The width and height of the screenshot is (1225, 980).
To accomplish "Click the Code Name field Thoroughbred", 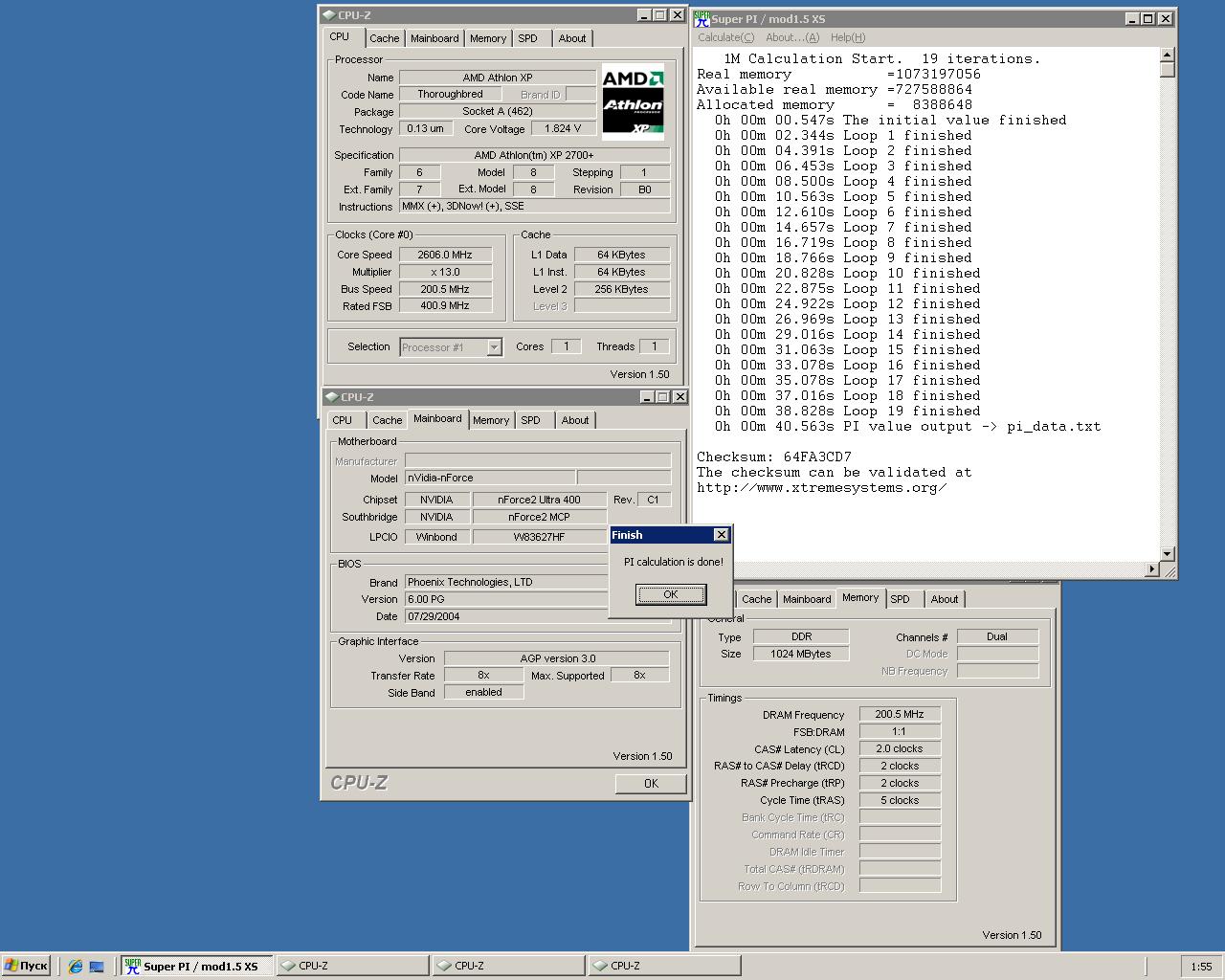I will (x=450, y=94).
